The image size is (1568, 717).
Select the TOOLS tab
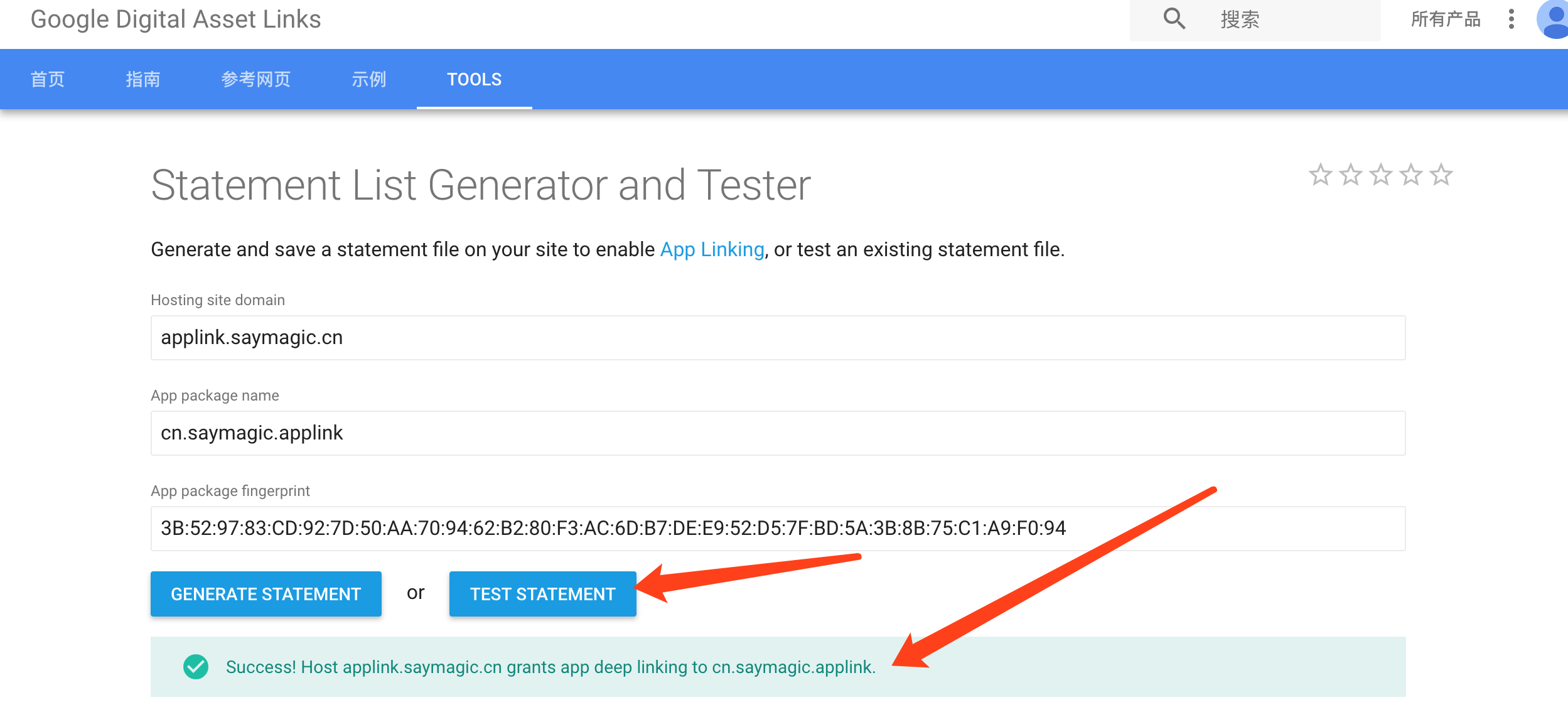tap(475, 79)
